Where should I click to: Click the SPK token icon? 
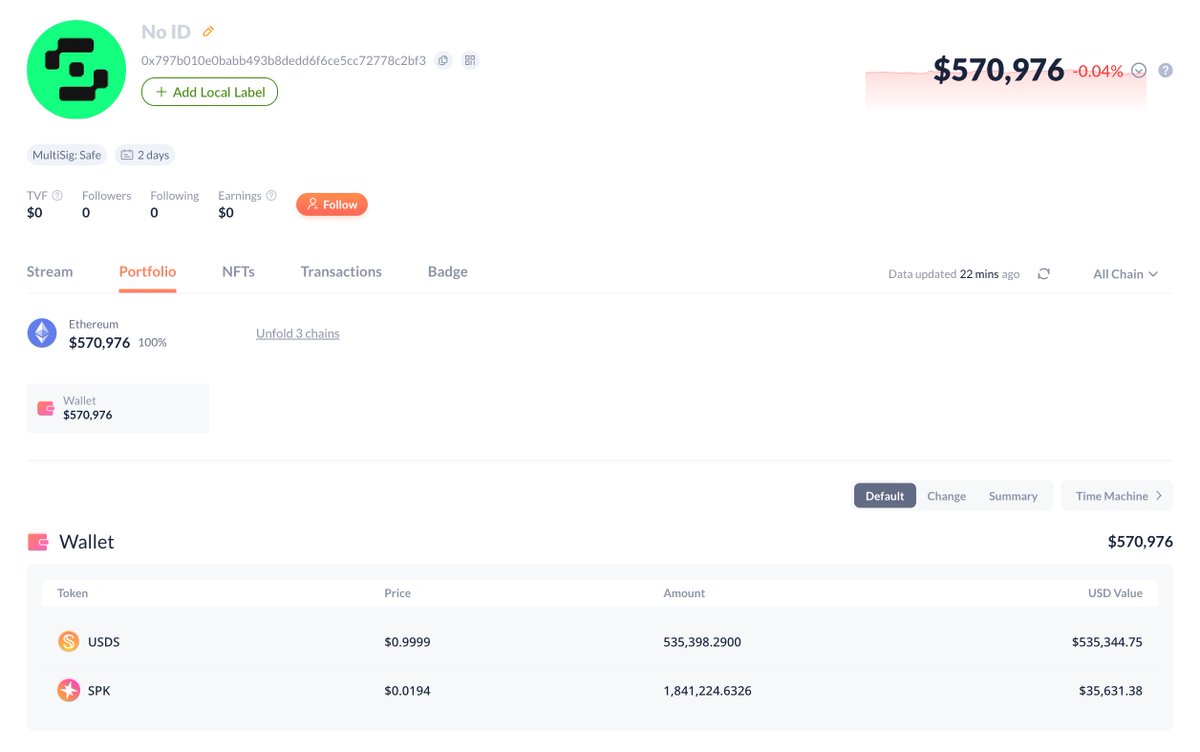(68, 690)
